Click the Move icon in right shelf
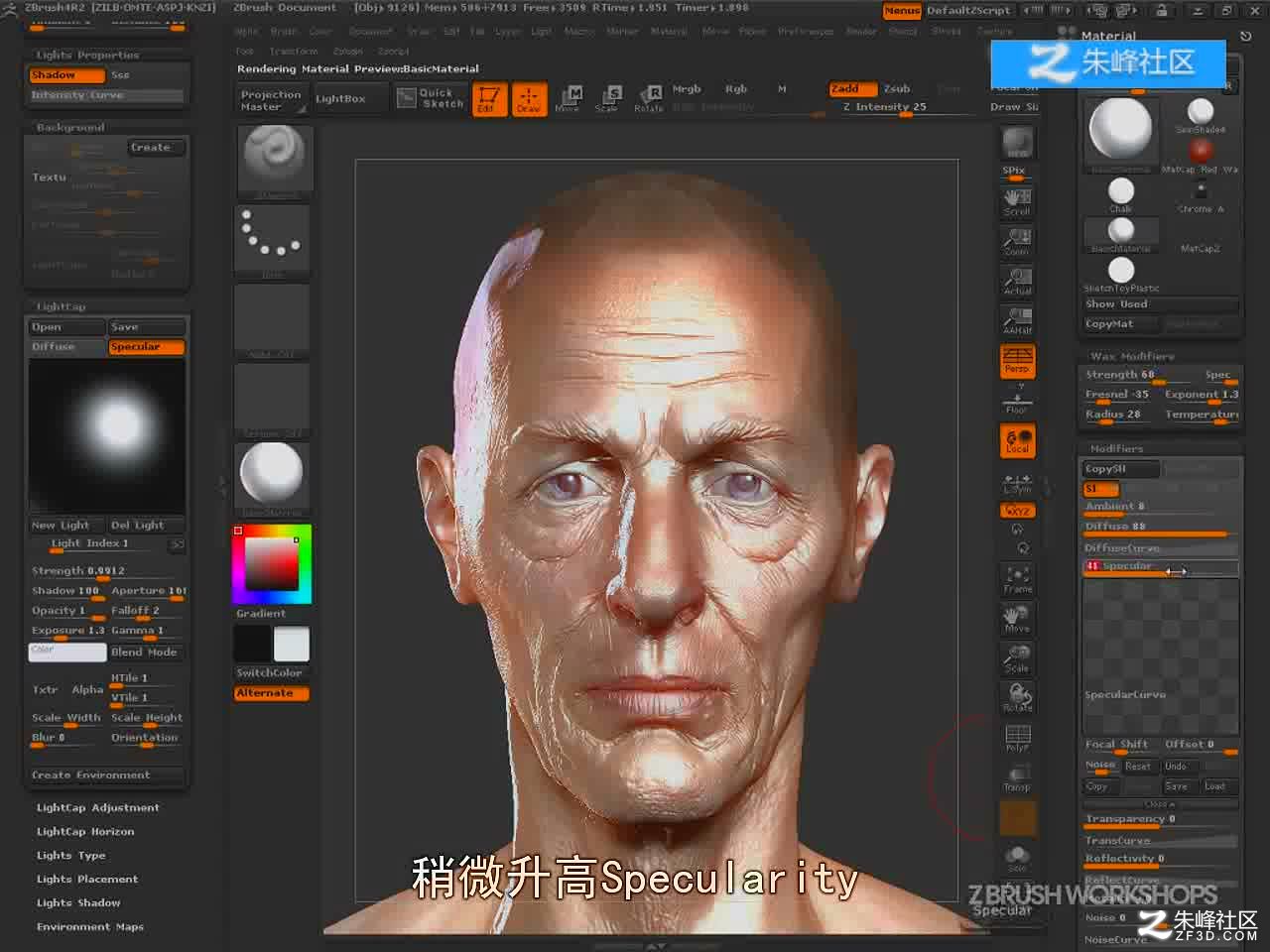The image size is (1270, 952). click(1017, 619)
